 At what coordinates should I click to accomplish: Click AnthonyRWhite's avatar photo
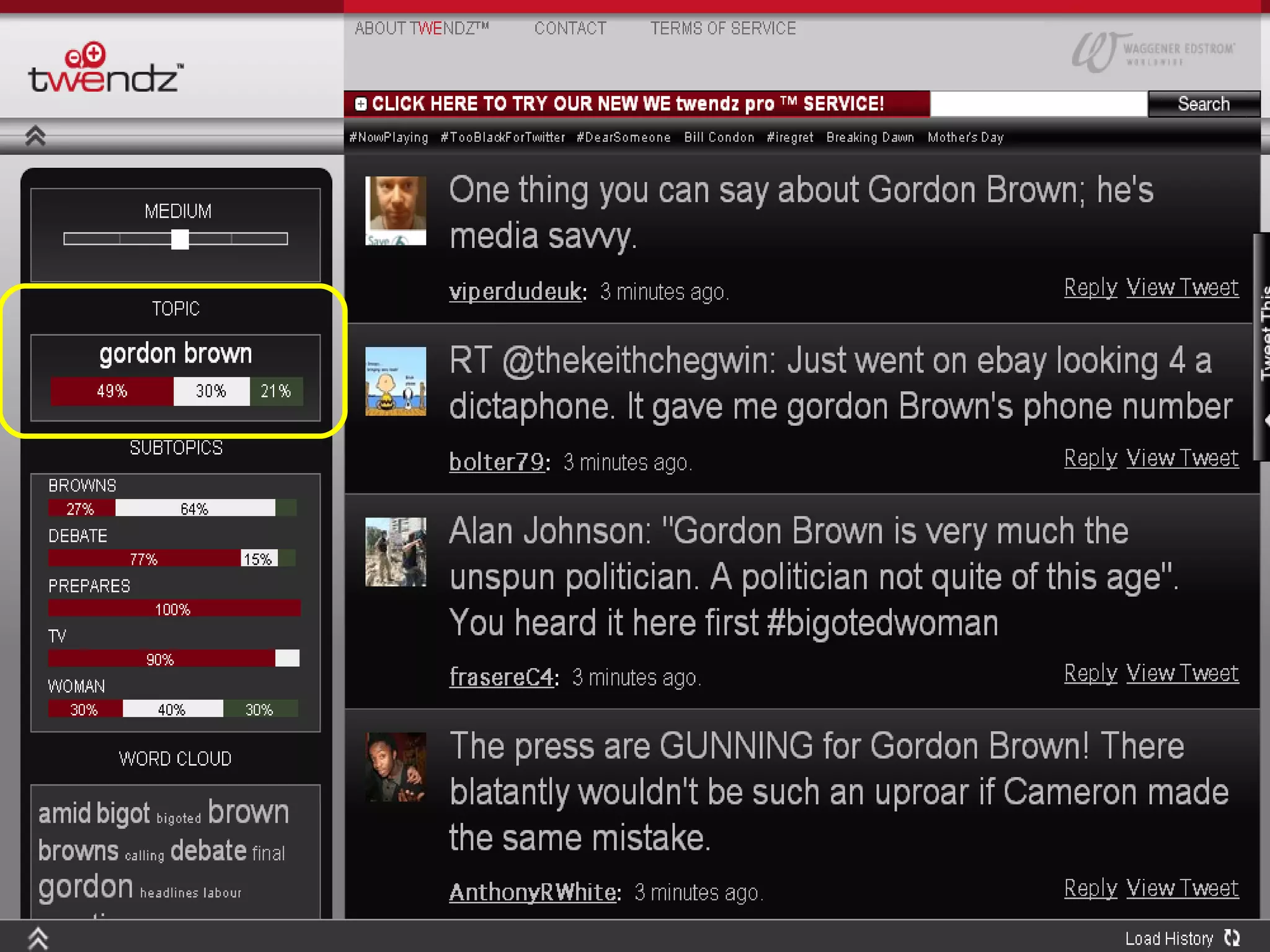tap(396, 767)
